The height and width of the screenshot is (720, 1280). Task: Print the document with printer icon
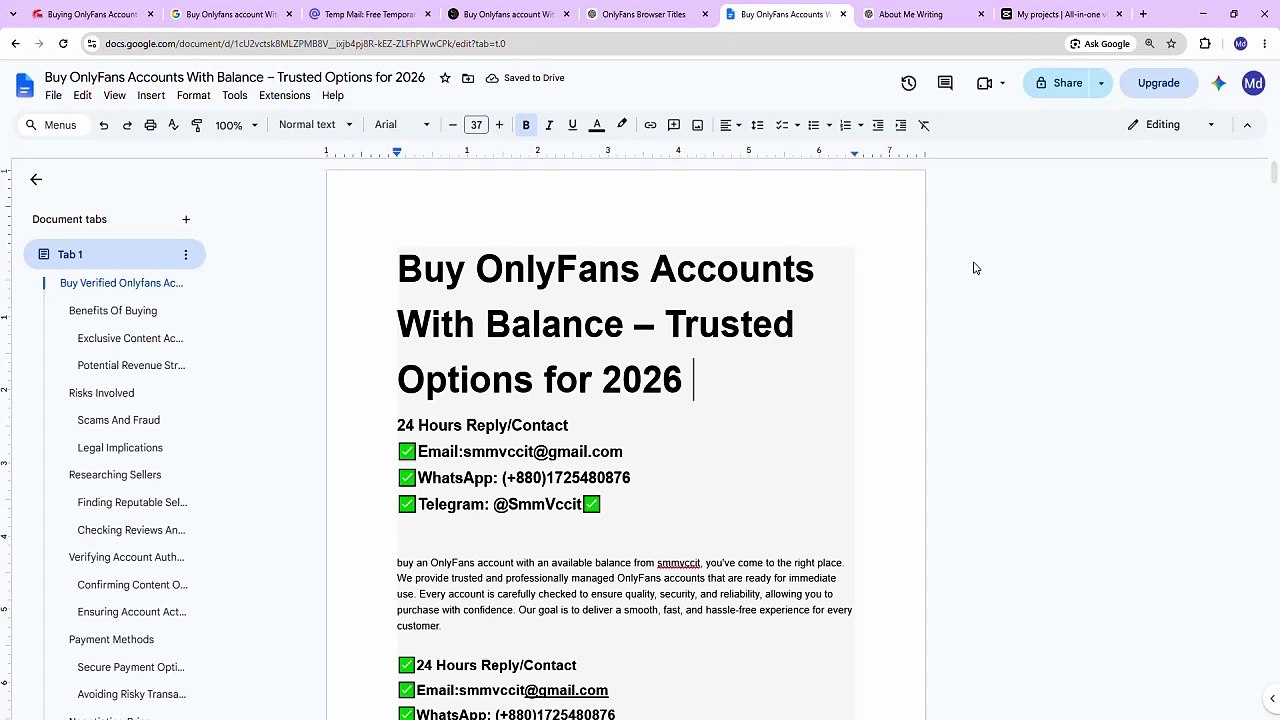[x=150, y=125]
